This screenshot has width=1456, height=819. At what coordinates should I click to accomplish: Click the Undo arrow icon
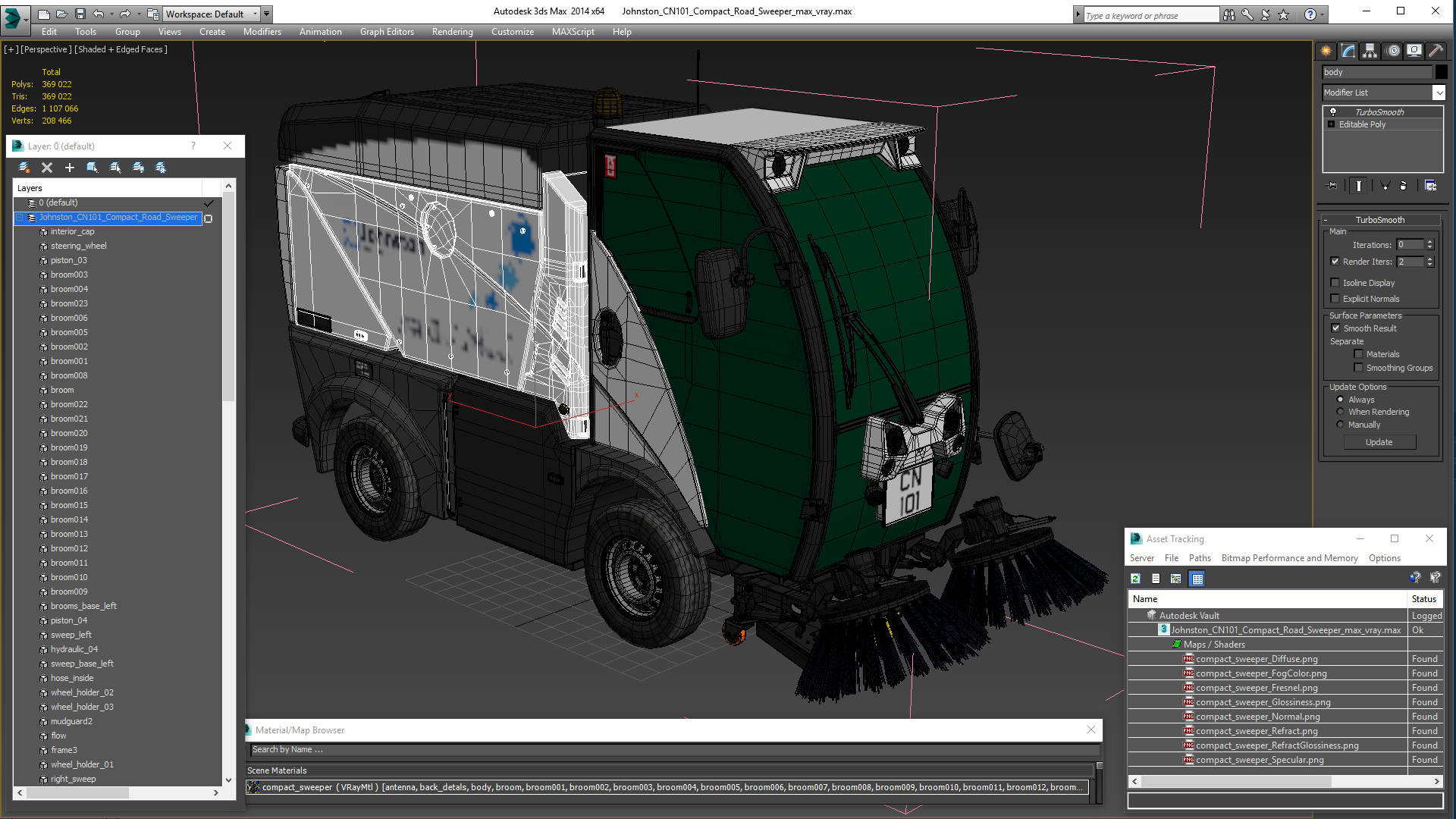coord(98,14)
